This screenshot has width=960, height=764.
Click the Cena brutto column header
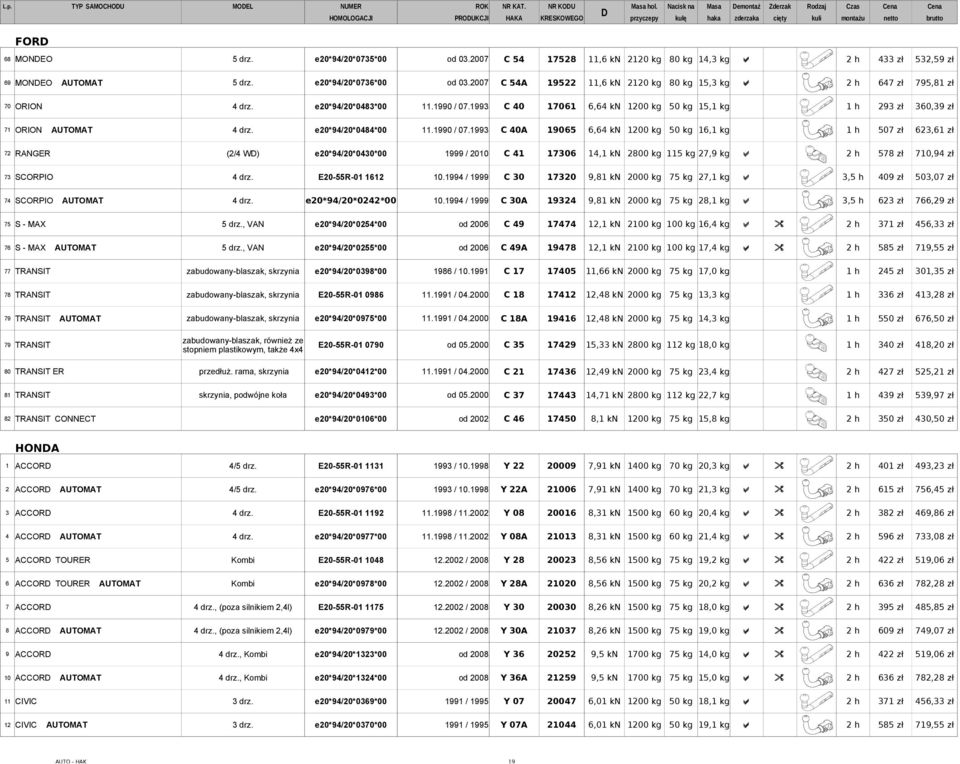click(934, 12)
